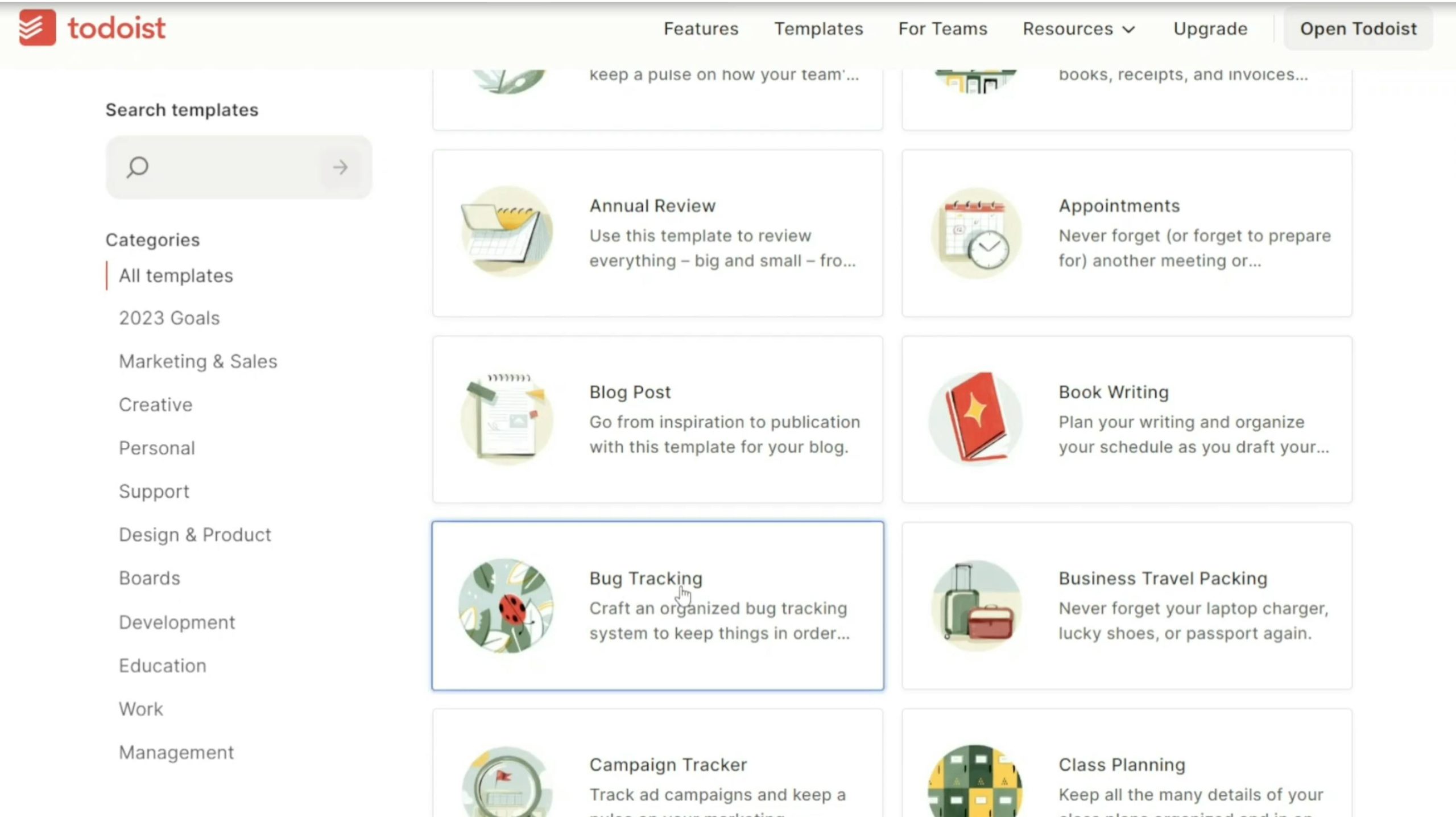Open the Blog Post notepad illustration
This screenshot has height=817, width=1456.
pyautogui.click(x=506, y=419)
